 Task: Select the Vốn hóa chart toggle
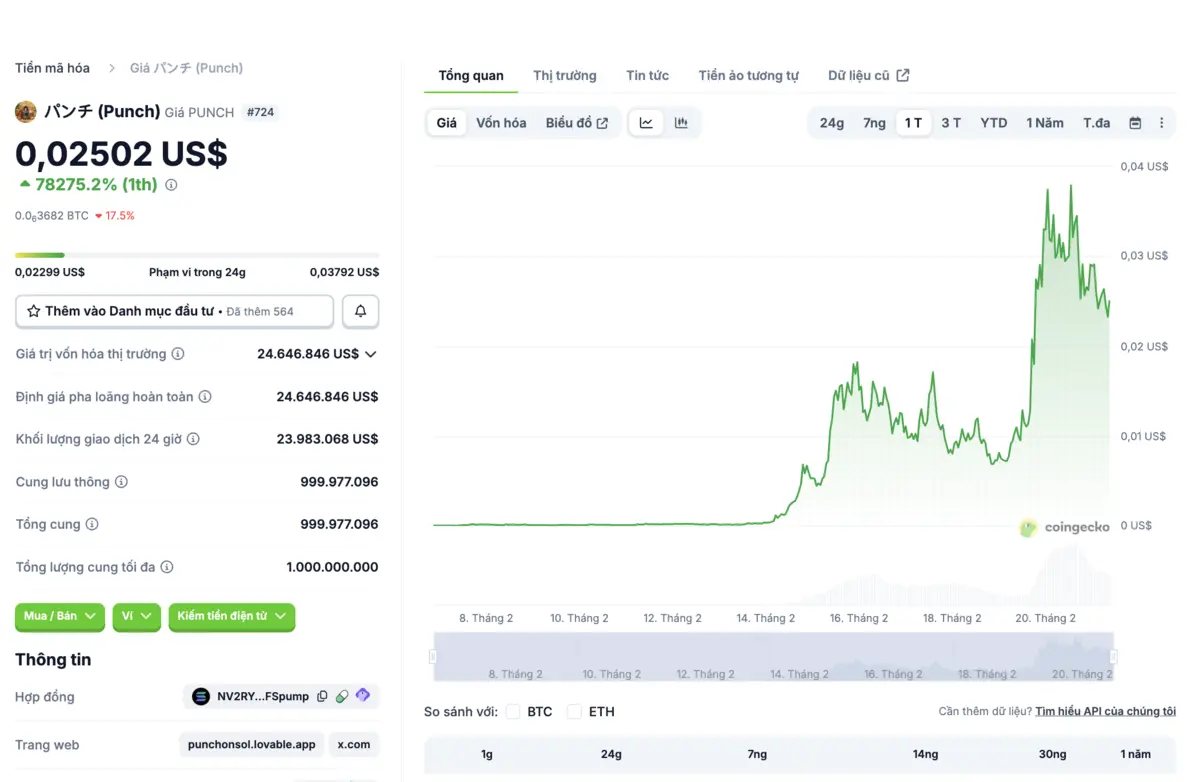501,123
